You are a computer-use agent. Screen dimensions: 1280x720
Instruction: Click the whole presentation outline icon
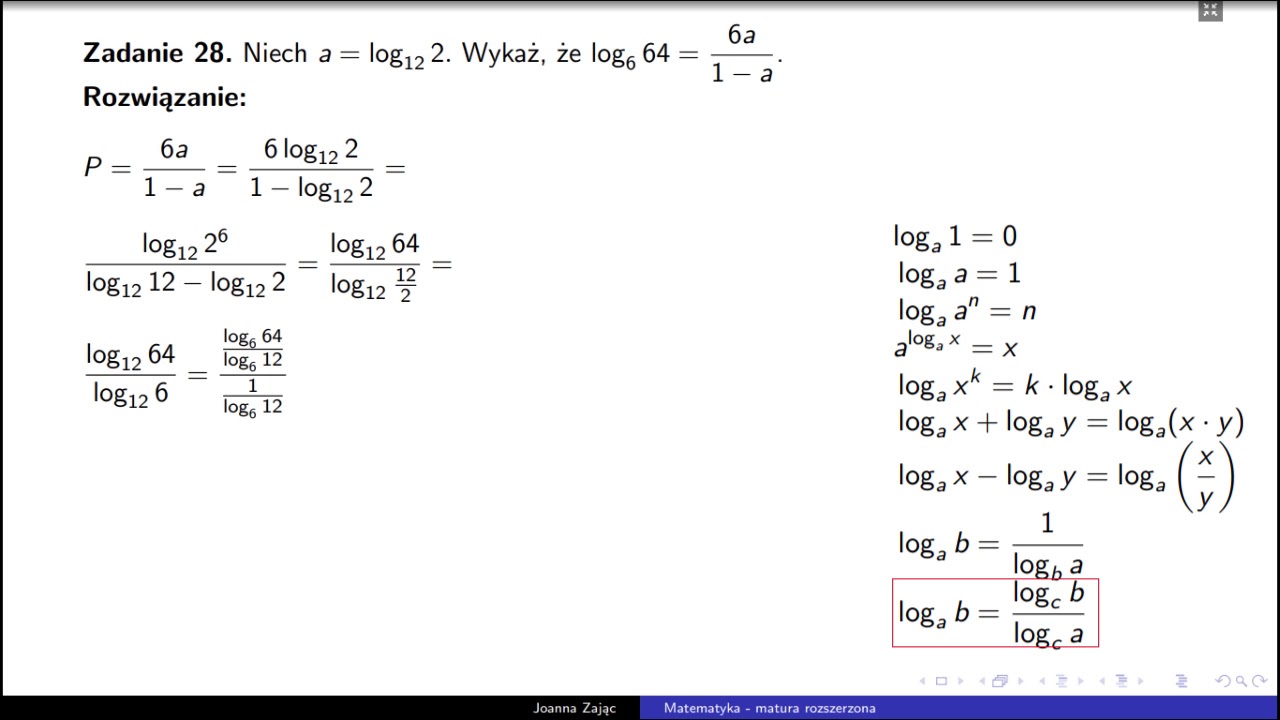coord(1181,681)
